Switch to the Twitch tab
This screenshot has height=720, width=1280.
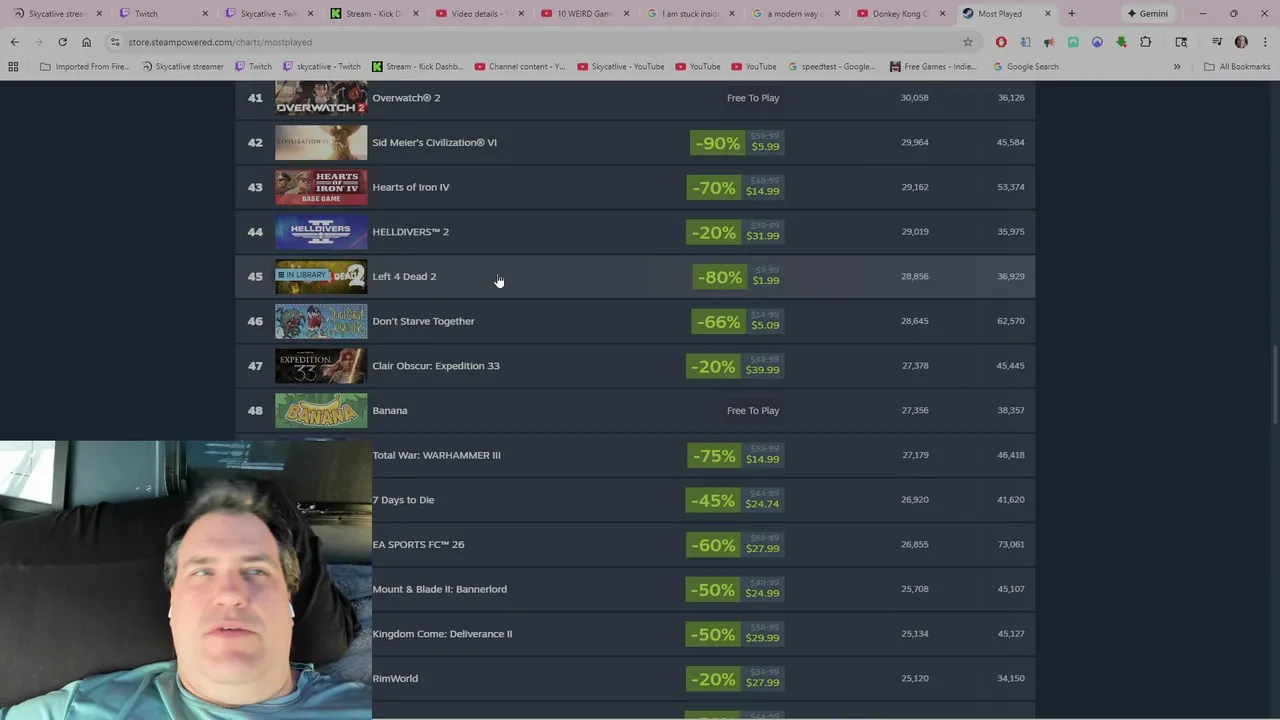tap(162, 14)
